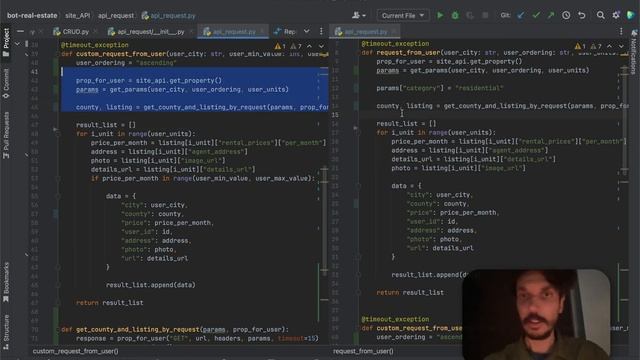Open right editor tab options menu
The height and width of the screenshot is (360, 640).
click(x=621, y=31)
